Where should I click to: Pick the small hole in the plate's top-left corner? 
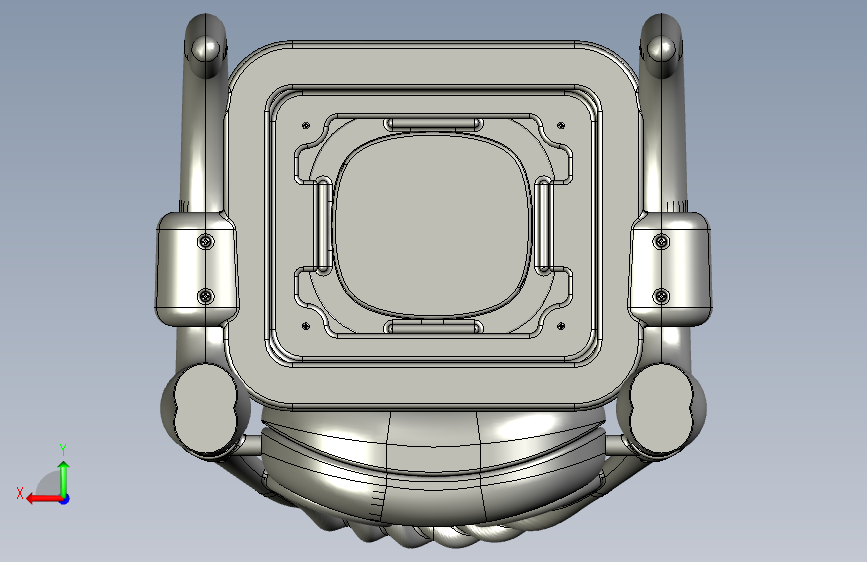pyautogui.click(x=306, y=126)
